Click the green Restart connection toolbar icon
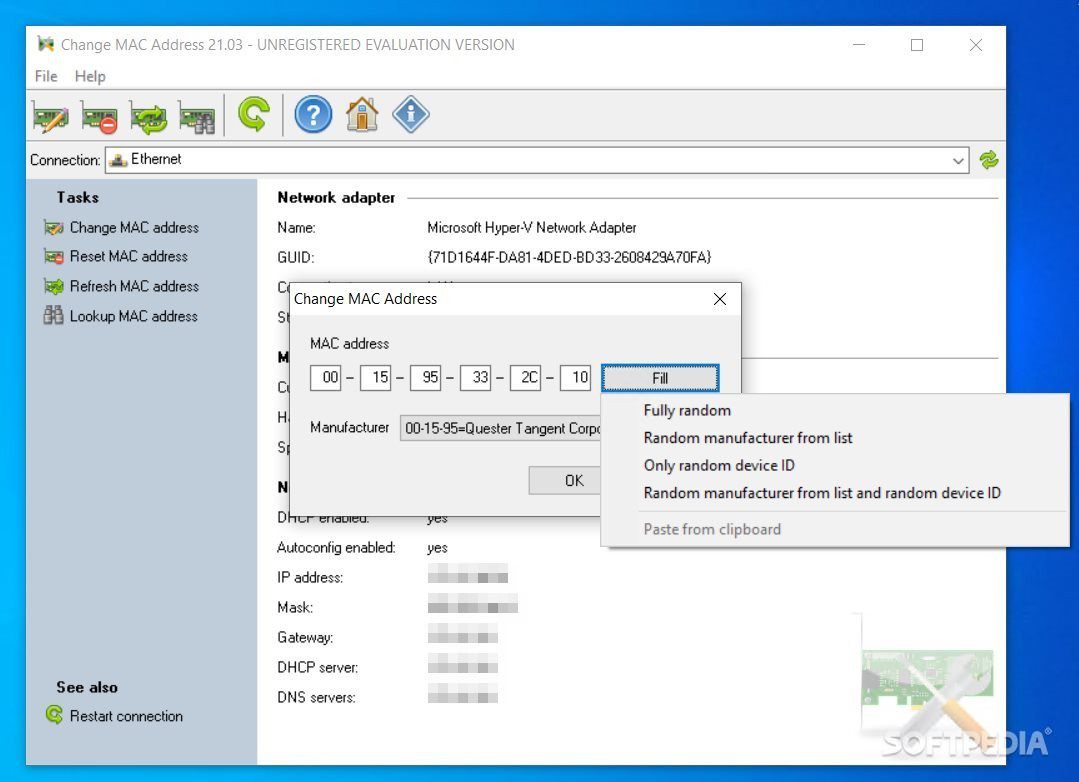Image resolution: width=1079 pixels, height=782 pixels. tap(253, 114)
